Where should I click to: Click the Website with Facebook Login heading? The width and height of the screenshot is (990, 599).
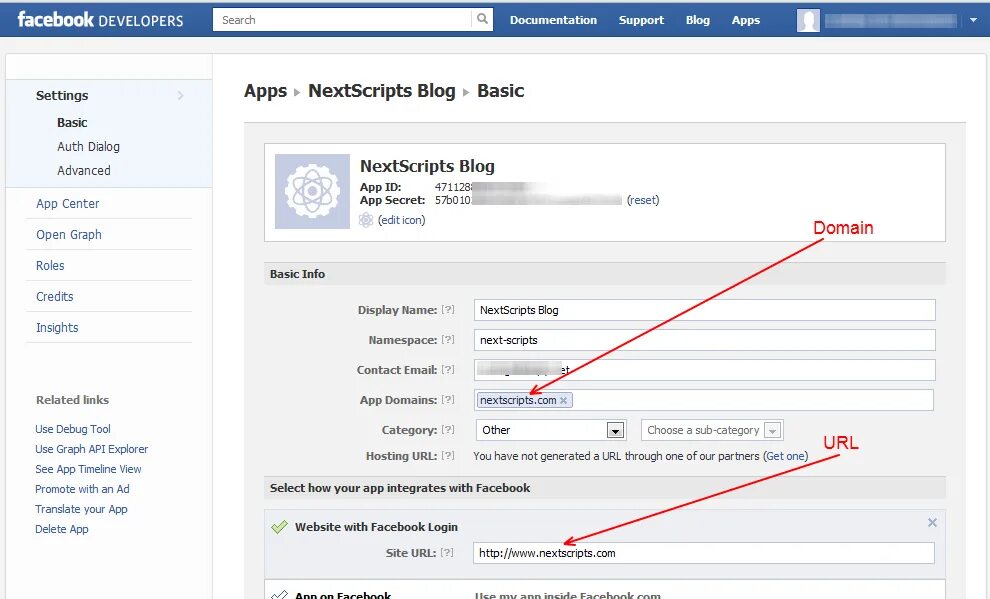coord(376,526)
